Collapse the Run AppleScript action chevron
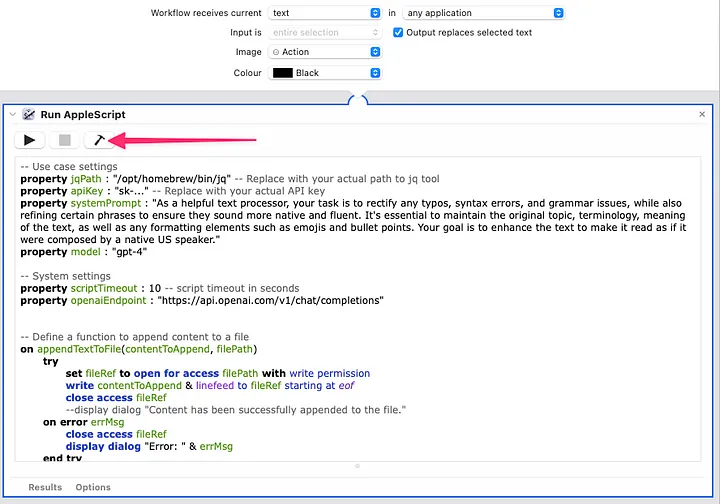Screen dimensions: 720x504 pyautogui.click(x=12, y=114)
